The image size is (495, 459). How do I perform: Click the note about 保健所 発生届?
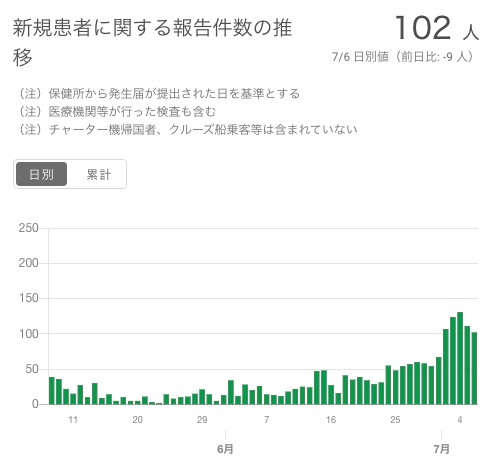coord(159,93)
